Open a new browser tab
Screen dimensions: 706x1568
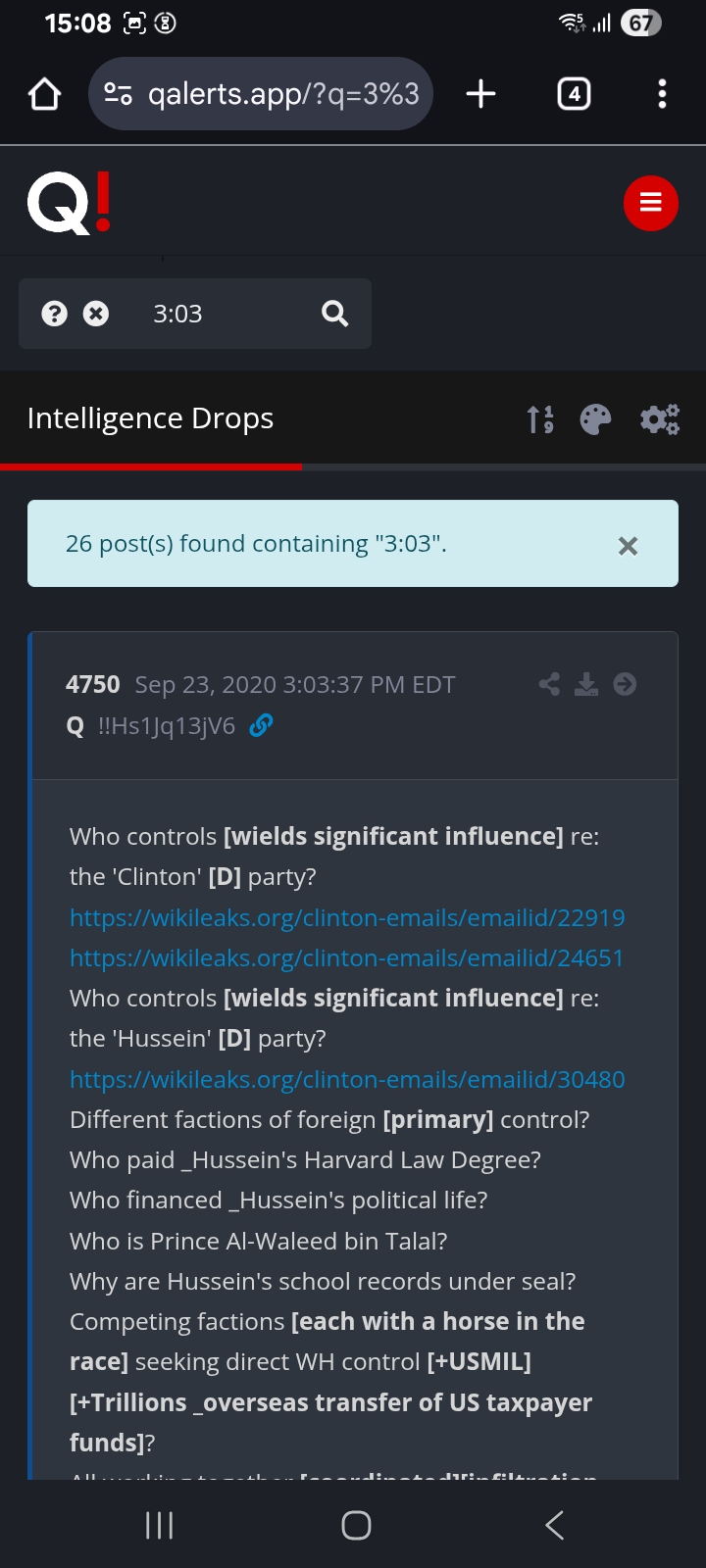[x=480, y=94]
